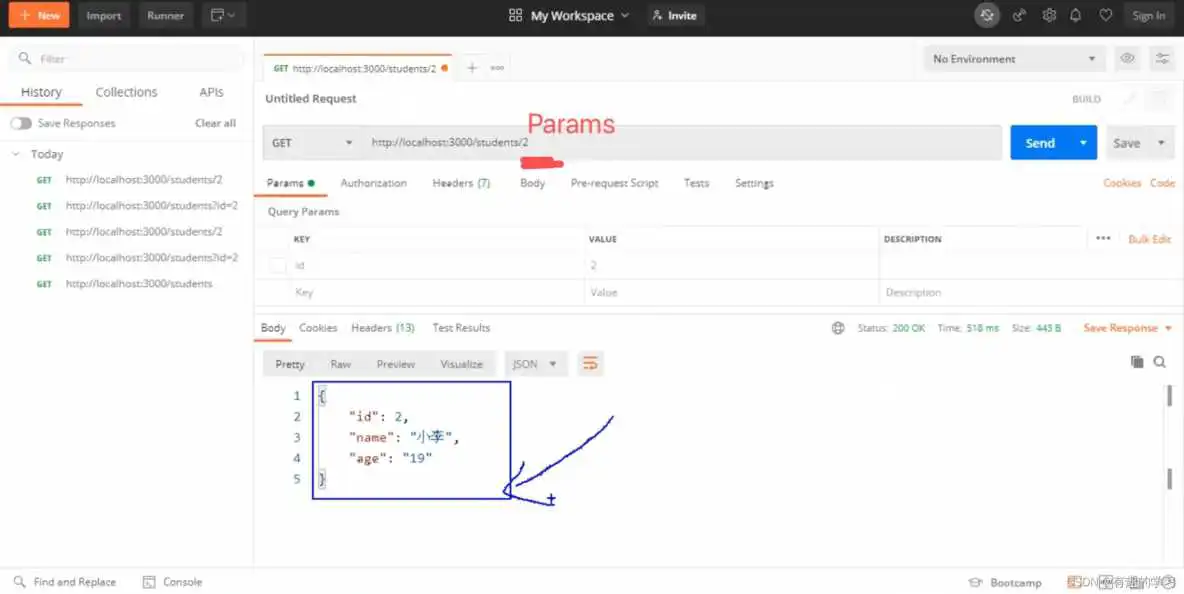Click the wrap lines icon in response toolbar

coord(590,364)
